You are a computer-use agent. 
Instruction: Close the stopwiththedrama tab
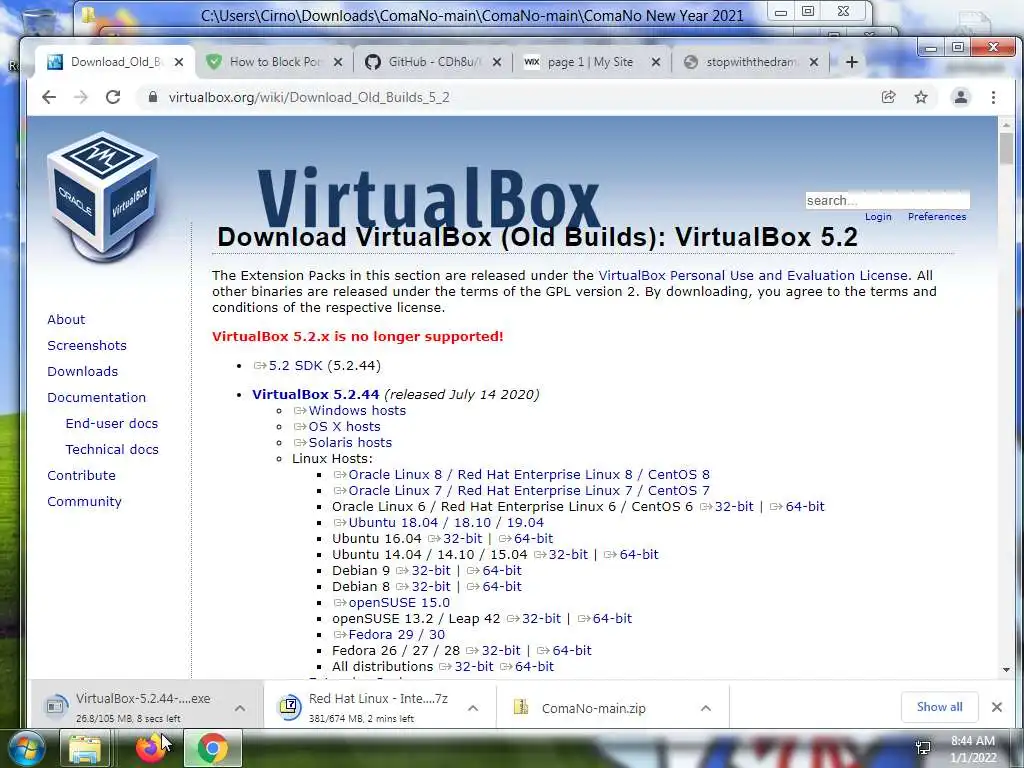[x=814, y=62]
